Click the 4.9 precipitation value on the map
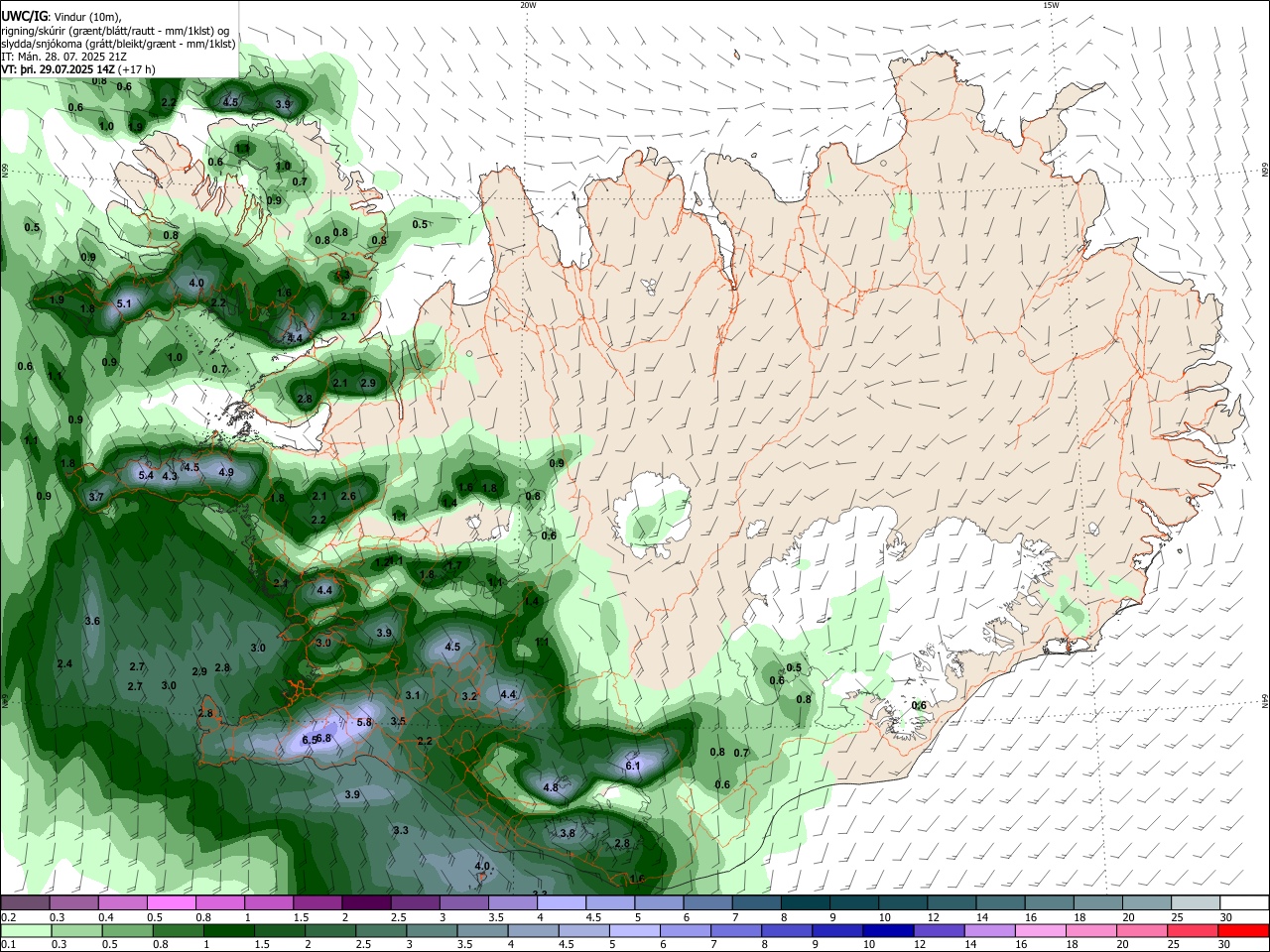Image resolution: width=1270 pixels, height=952 pixels. 226,472
